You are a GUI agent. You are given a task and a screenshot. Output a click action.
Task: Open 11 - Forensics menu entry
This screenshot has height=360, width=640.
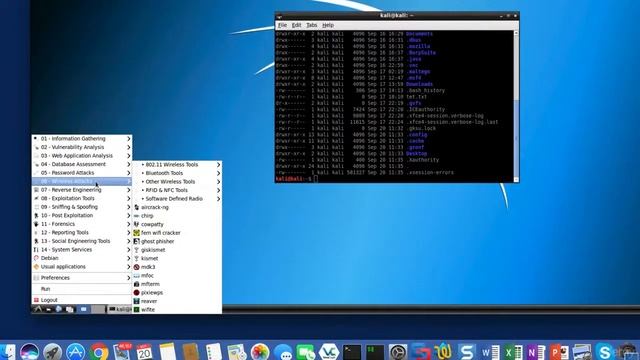pyautogui.click(x=82, y=224)
